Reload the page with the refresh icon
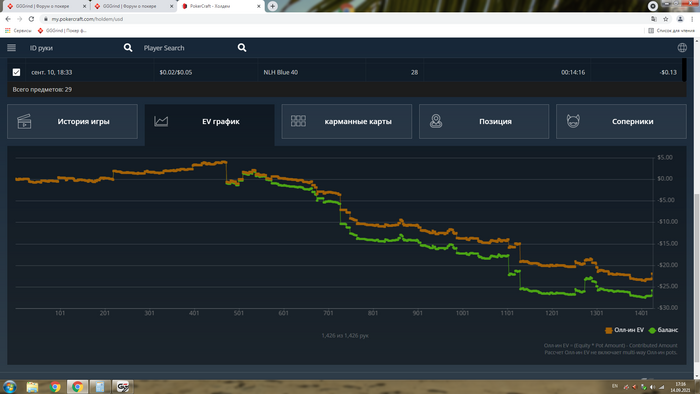This screenshot has height=394, width=700. (x=31, y=19)
